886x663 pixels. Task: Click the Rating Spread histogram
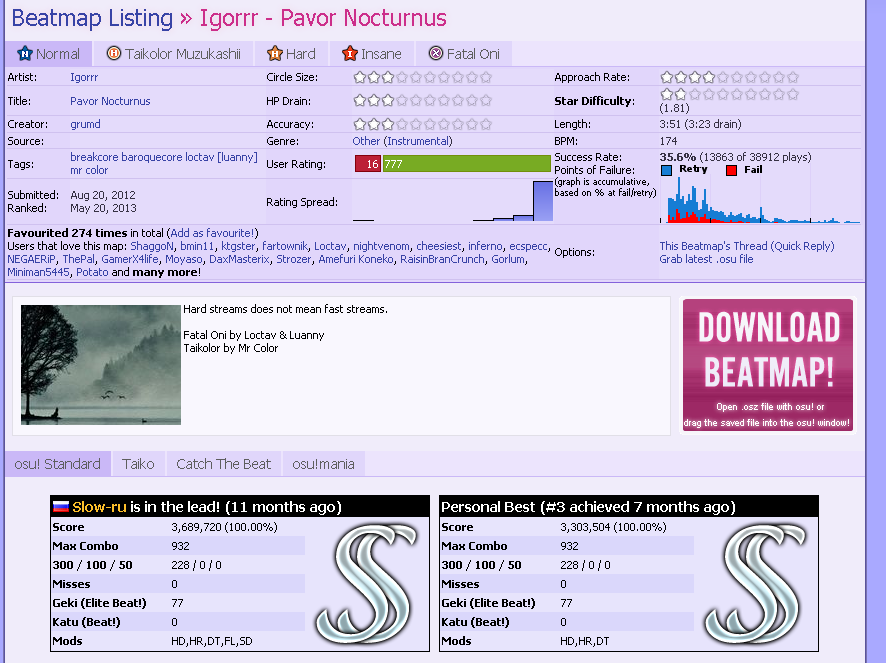[x=453, y=201]
